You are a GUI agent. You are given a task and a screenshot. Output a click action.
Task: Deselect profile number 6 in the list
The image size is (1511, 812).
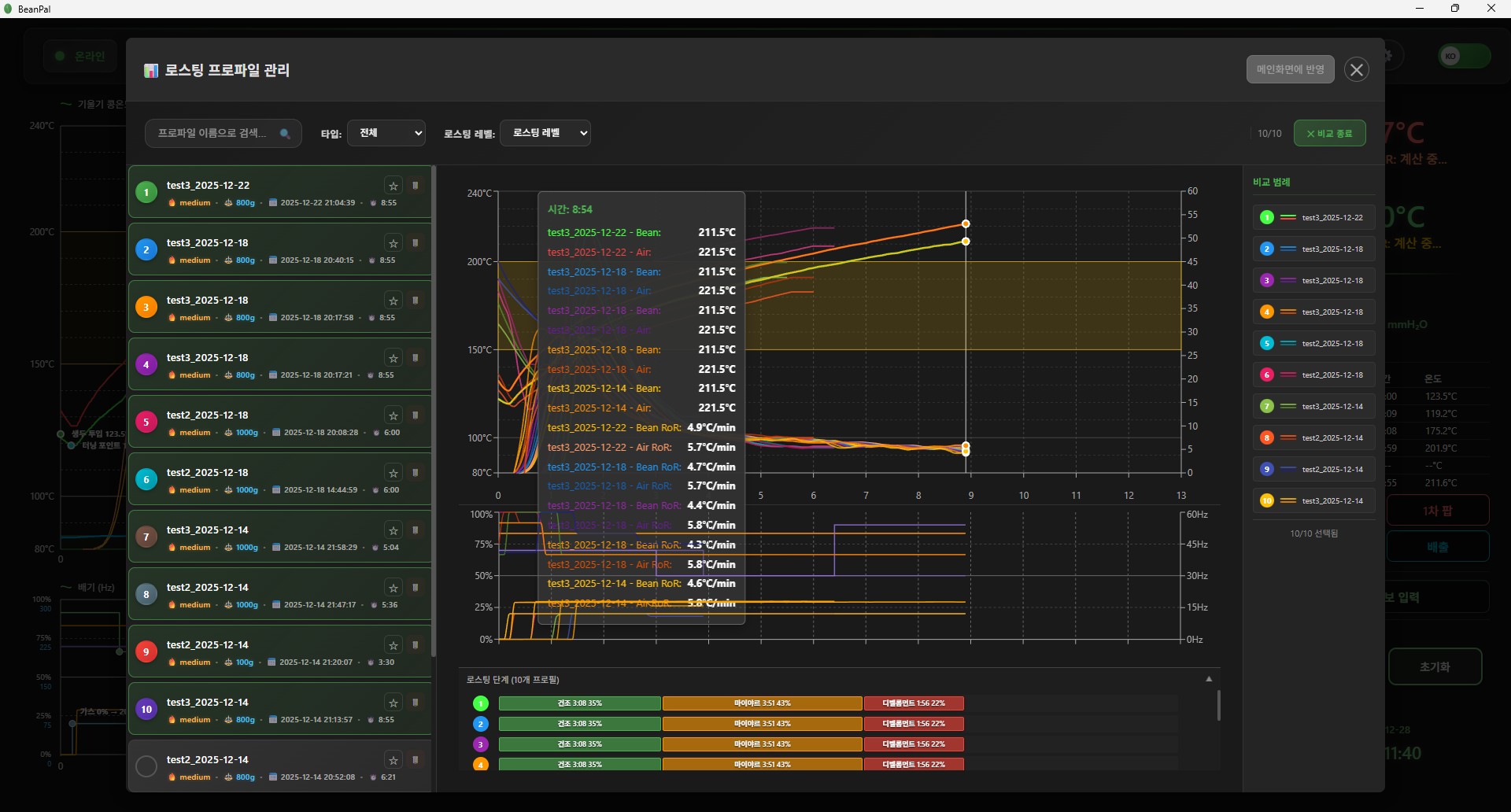[x=146, y=480]
